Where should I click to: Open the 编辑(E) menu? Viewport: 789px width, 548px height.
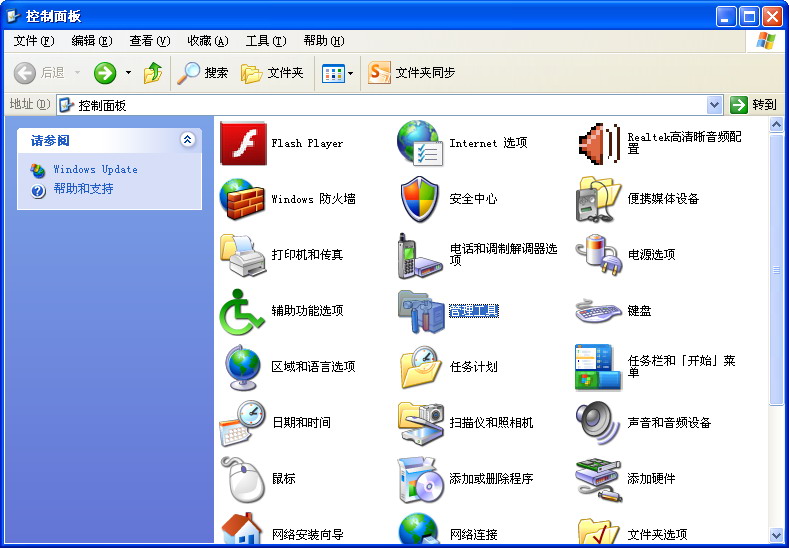92,41
